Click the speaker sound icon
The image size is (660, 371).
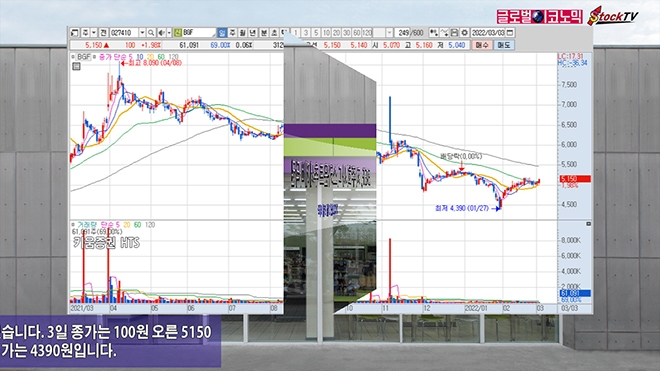point(162,32)
